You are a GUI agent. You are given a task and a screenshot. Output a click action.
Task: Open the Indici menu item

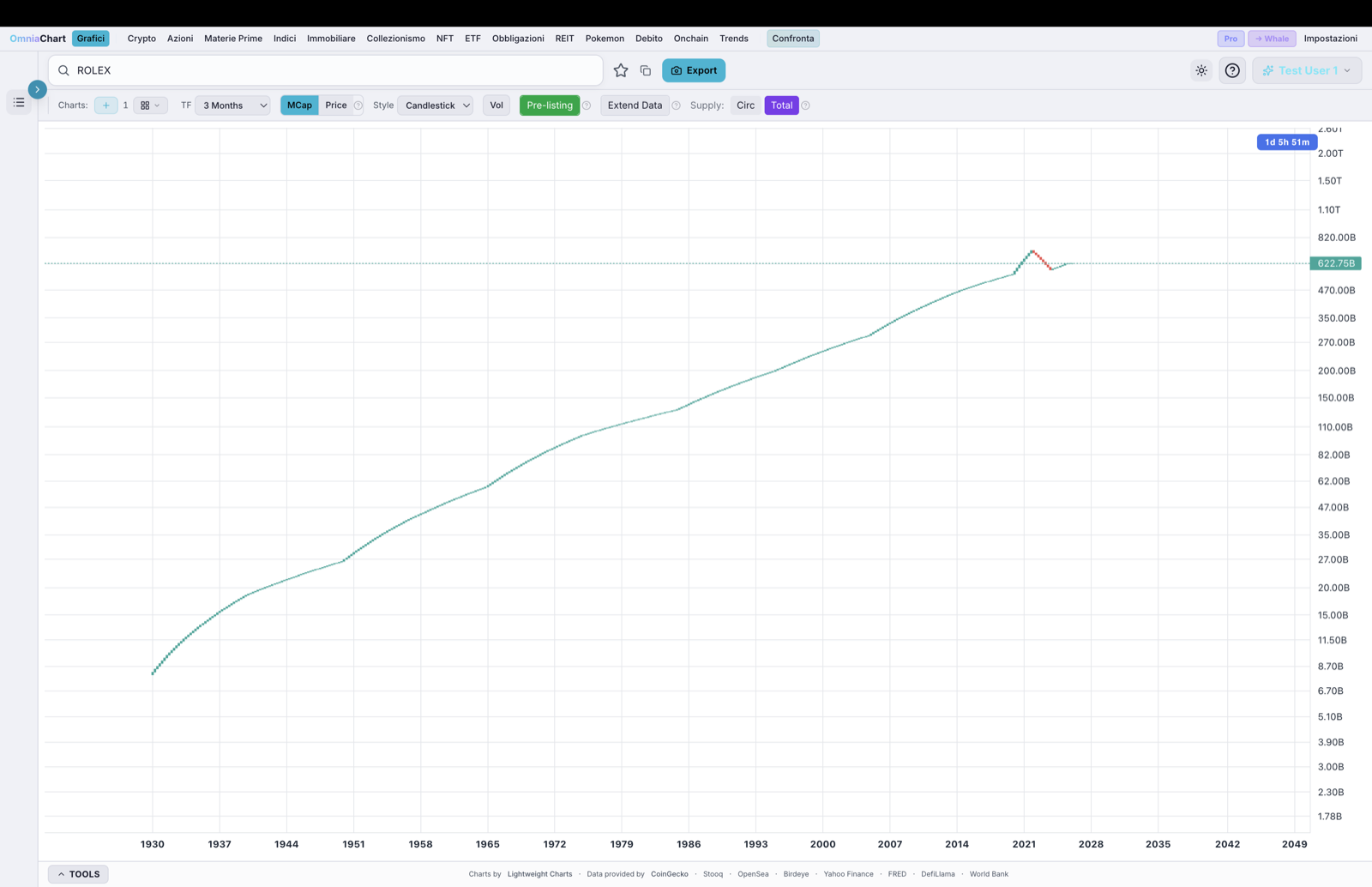(285, 39)
